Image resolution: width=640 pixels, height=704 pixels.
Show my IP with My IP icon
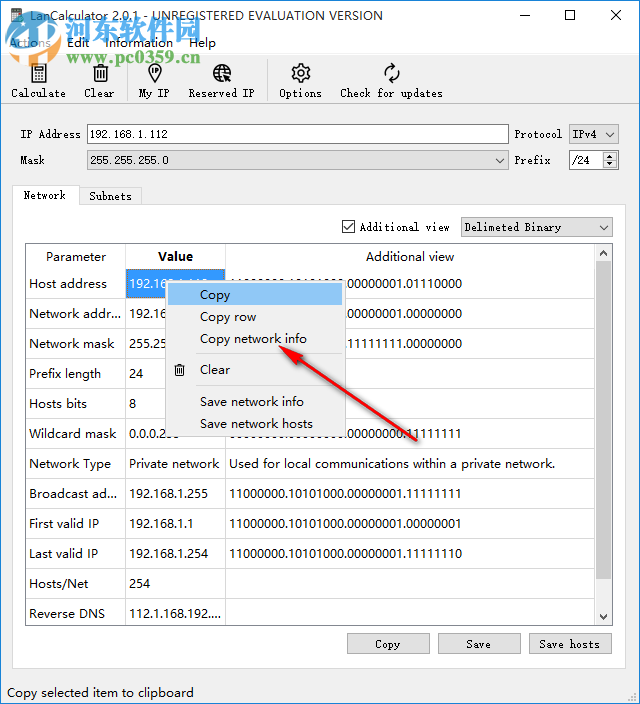(154, 73)
